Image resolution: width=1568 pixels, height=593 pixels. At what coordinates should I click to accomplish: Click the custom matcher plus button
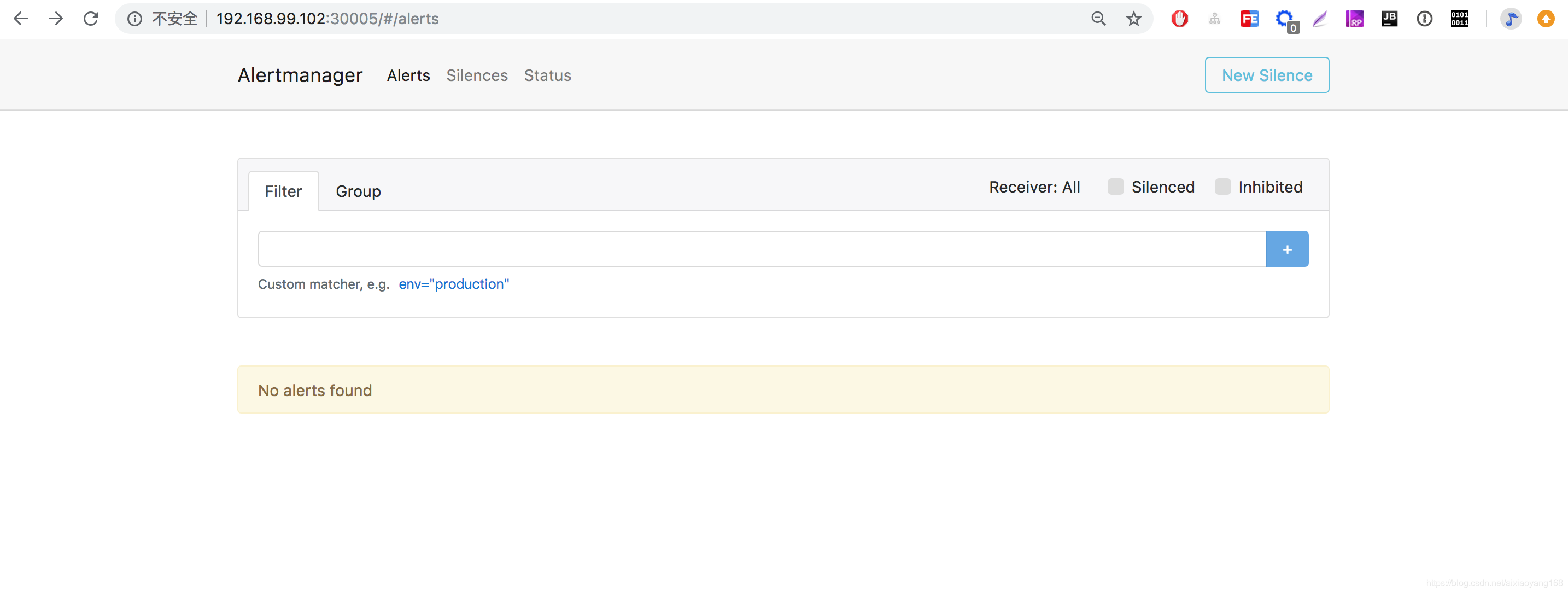point(1287,248)
